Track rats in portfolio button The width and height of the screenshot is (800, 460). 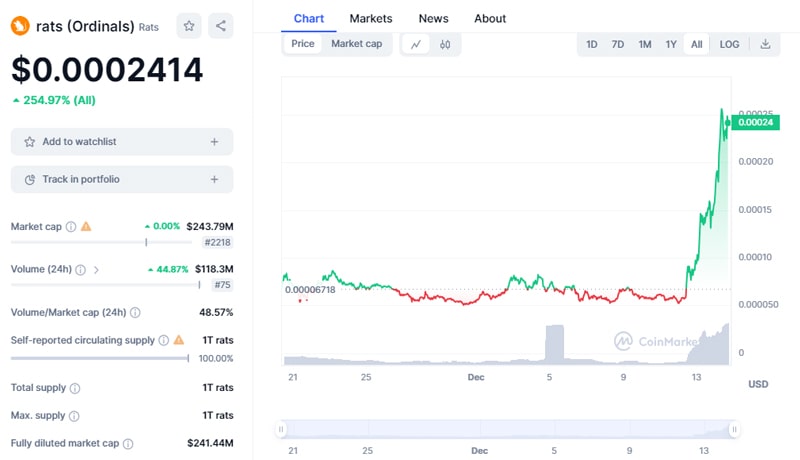coord(122,180)
